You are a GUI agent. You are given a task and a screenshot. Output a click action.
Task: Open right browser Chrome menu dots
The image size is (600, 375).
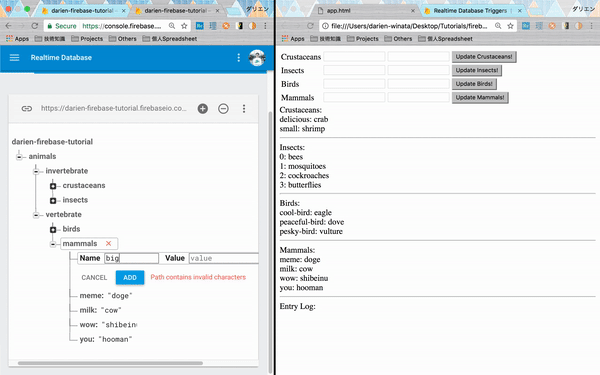(x=591, y=26)
